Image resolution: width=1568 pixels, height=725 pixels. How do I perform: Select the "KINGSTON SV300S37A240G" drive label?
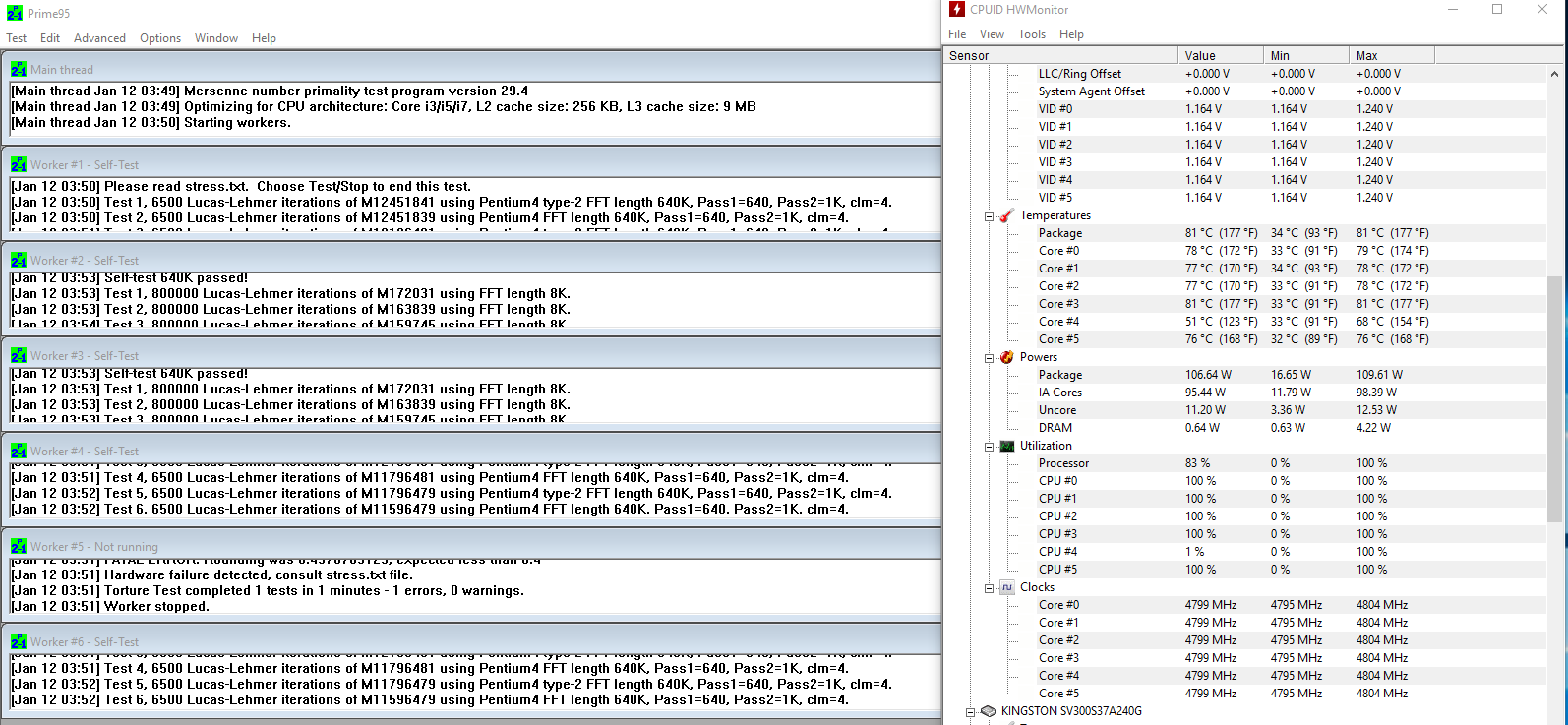click(1071, 711)
